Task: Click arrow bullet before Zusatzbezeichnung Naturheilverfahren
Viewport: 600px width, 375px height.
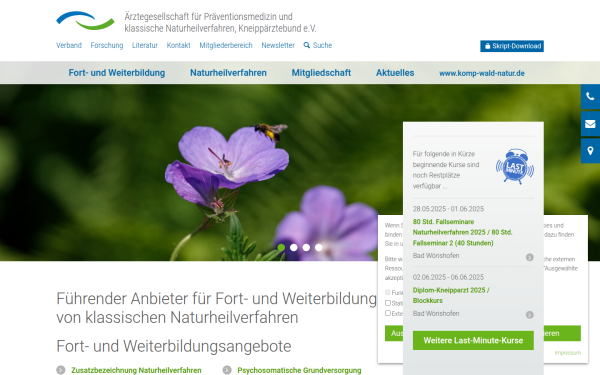Action: 60,370
